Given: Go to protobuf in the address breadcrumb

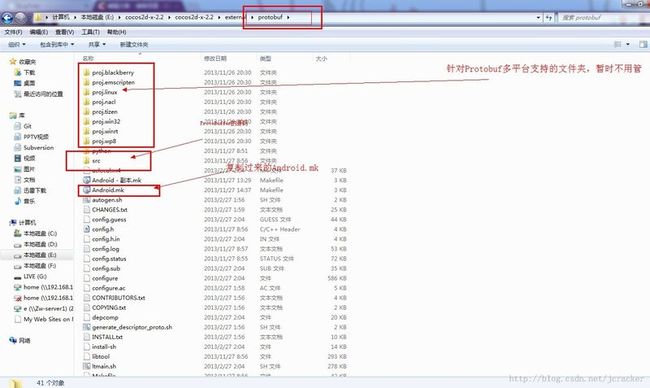Looking at the screenshot, I should pos(270,17).
